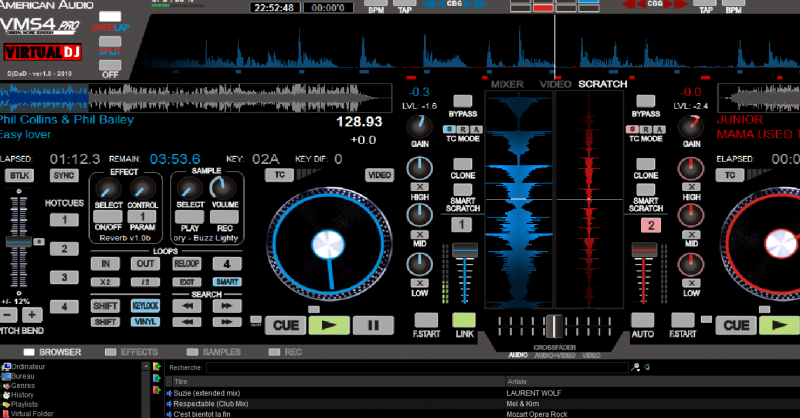Switch to the EFFECTS tab

[138, 353]
